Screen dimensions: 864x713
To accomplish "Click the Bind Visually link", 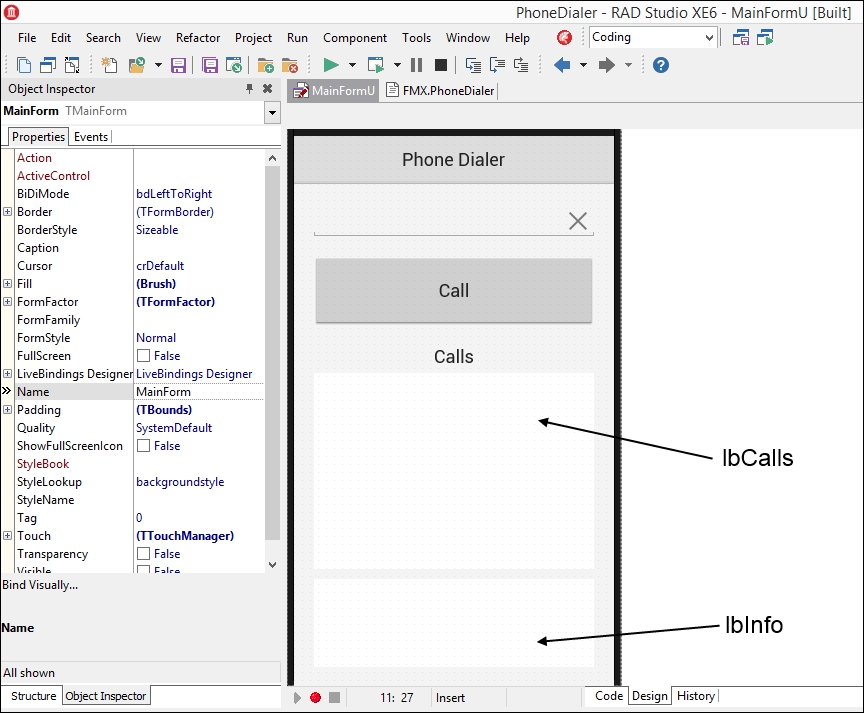I will (x=40, y=585).
